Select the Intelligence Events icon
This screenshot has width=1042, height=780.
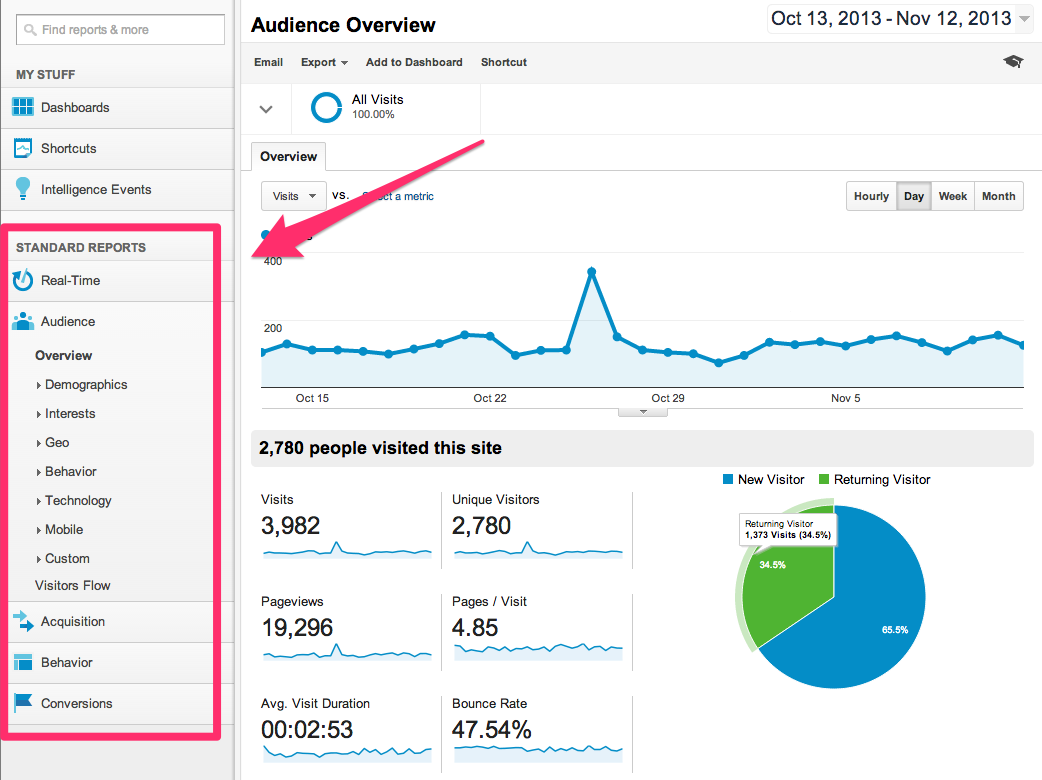[22, 189]
